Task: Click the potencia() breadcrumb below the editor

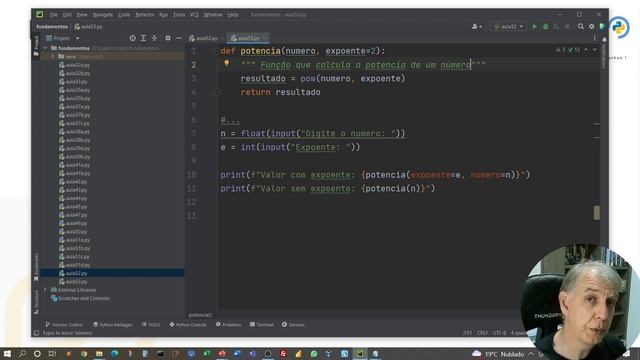Action: pos(200,315)
